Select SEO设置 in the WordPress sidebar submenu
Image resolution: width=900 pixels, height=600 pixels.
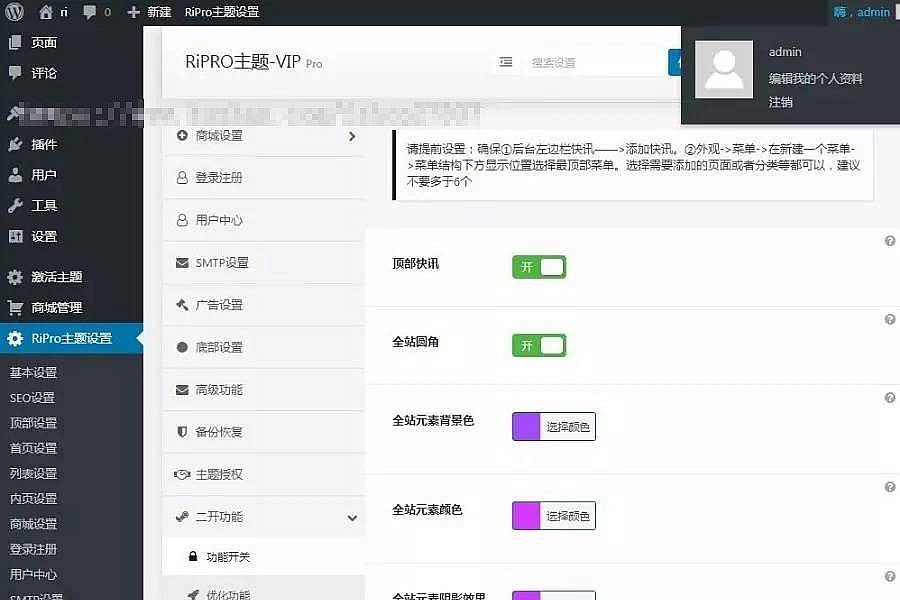pyautogui.click(x=32, y=397)
